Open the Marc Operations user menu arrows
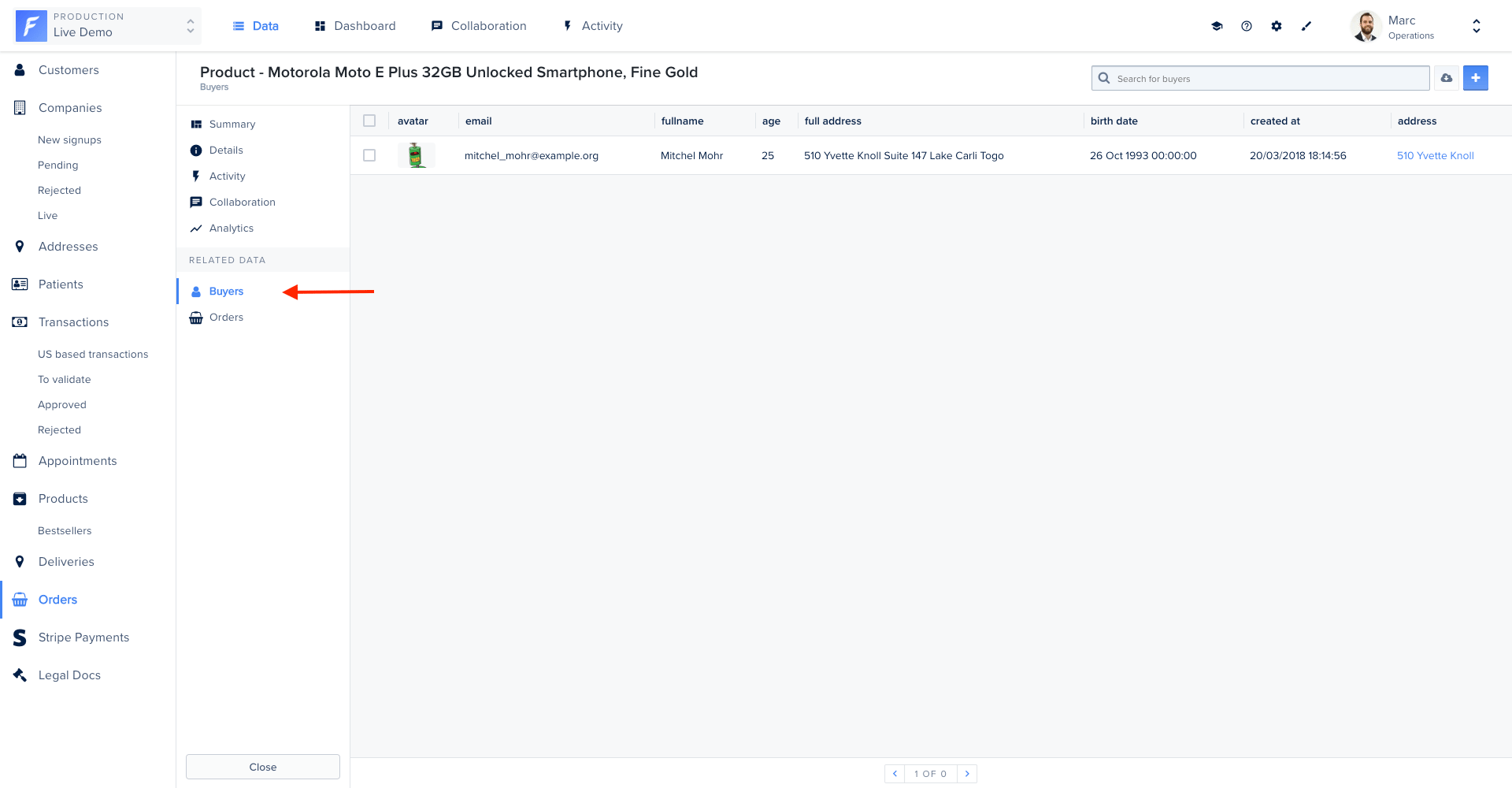The width and height of the screenshot is (1512, 788). [x=1477, y=26]
